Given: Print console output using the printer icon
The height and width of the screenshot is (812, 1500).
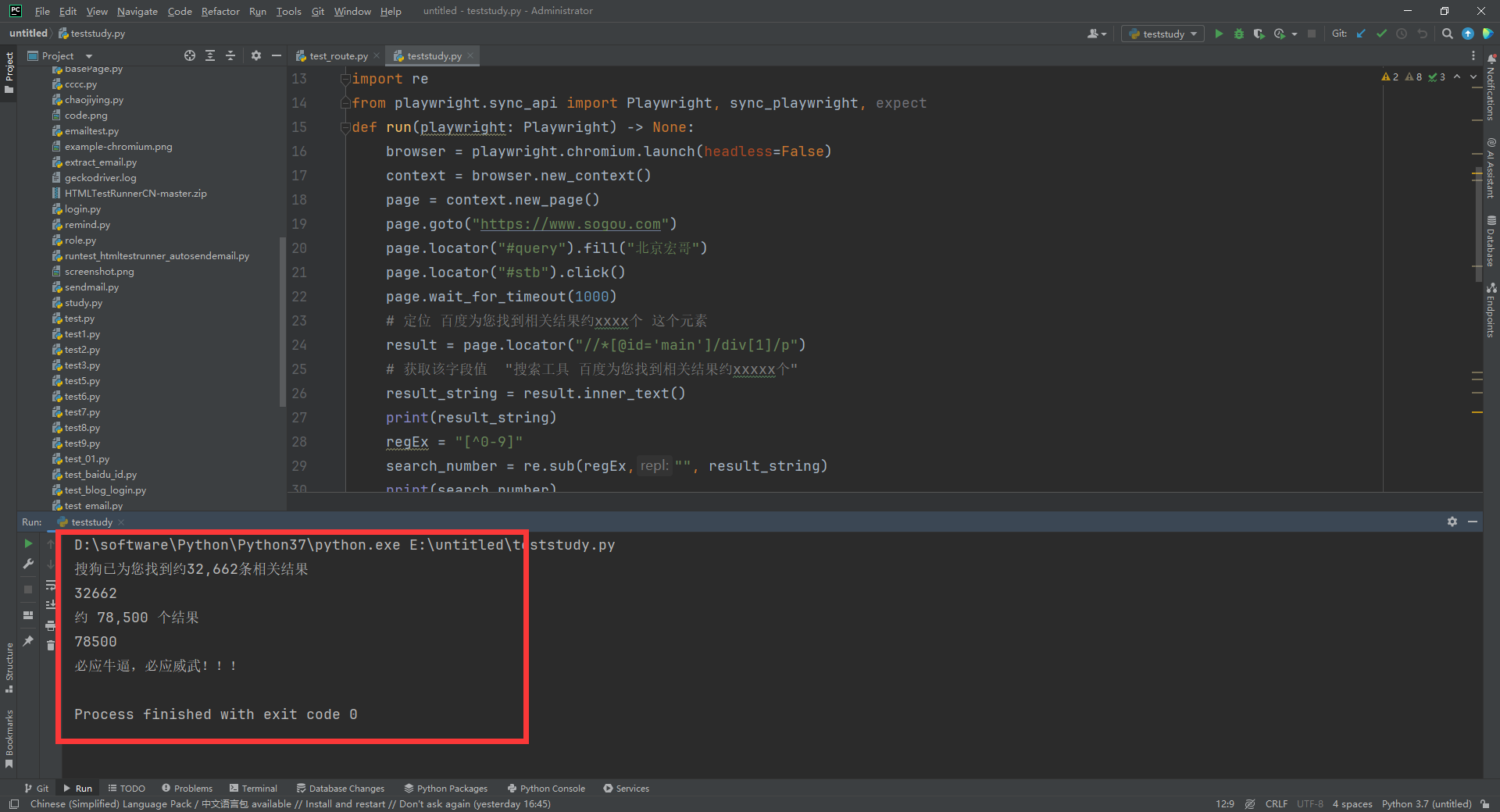Looking at the screenshot, I should point(51,625).
